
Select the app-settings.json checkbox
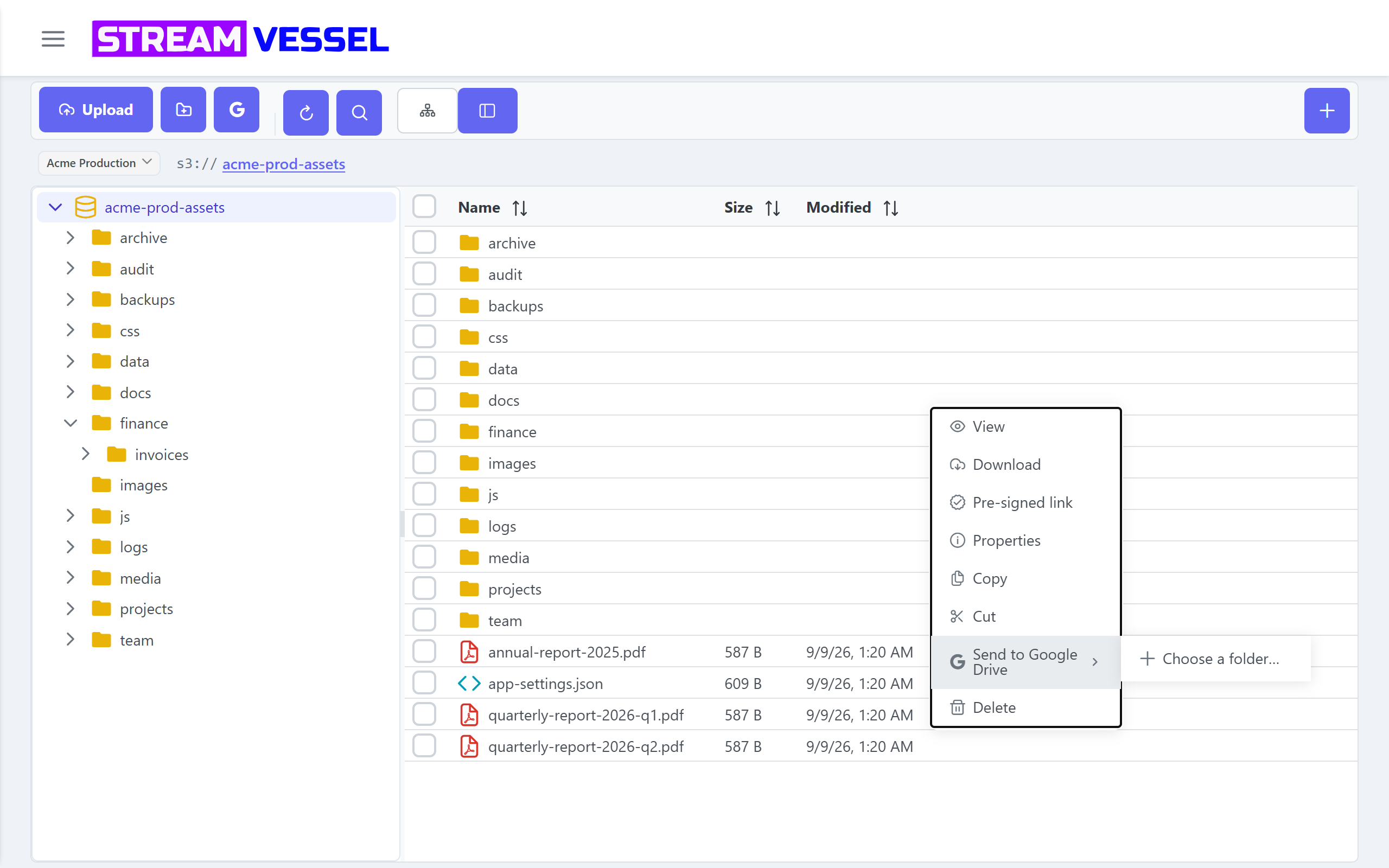[424, 683]
